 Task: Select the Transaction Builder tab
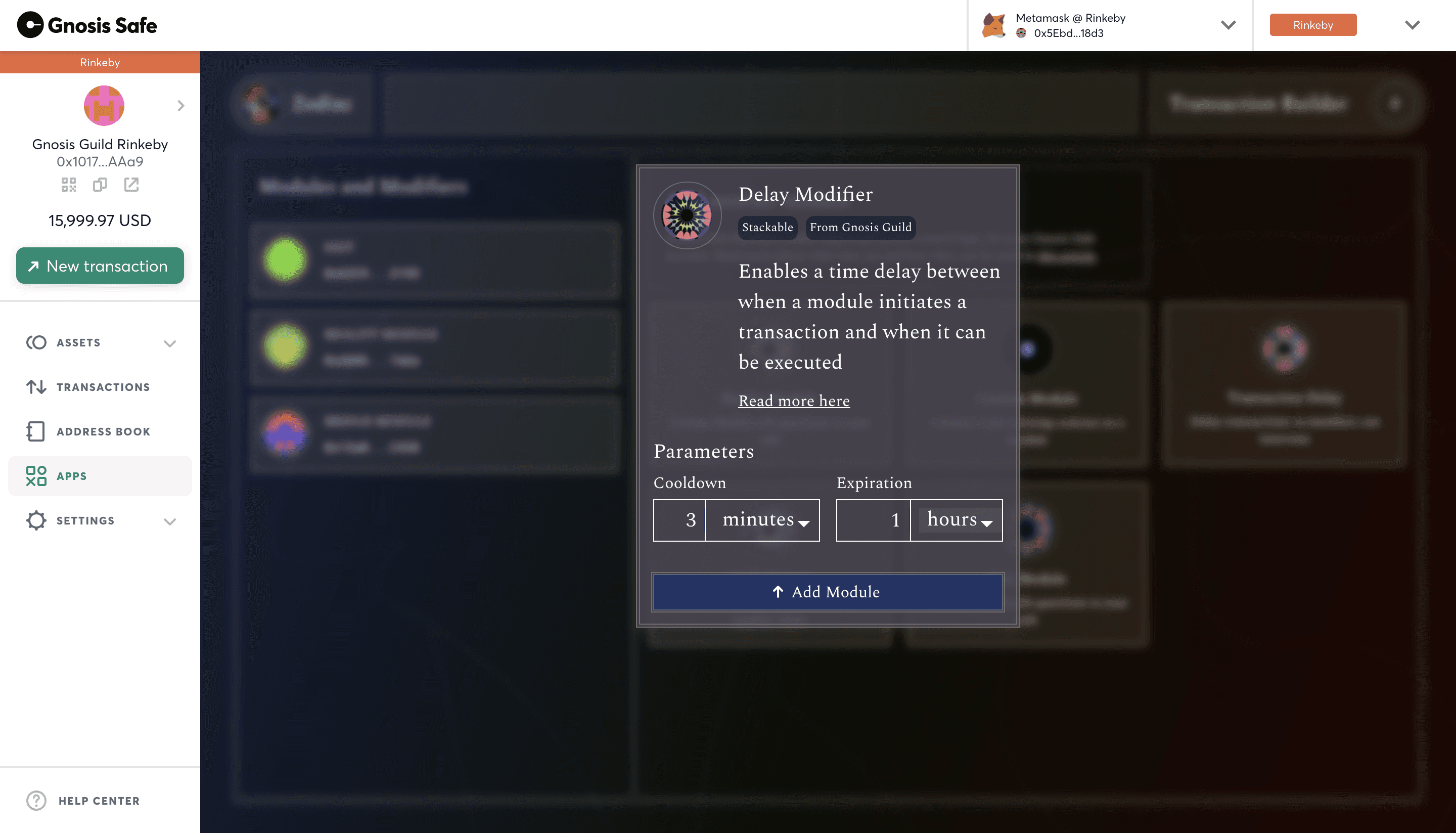coord(1259,104)
